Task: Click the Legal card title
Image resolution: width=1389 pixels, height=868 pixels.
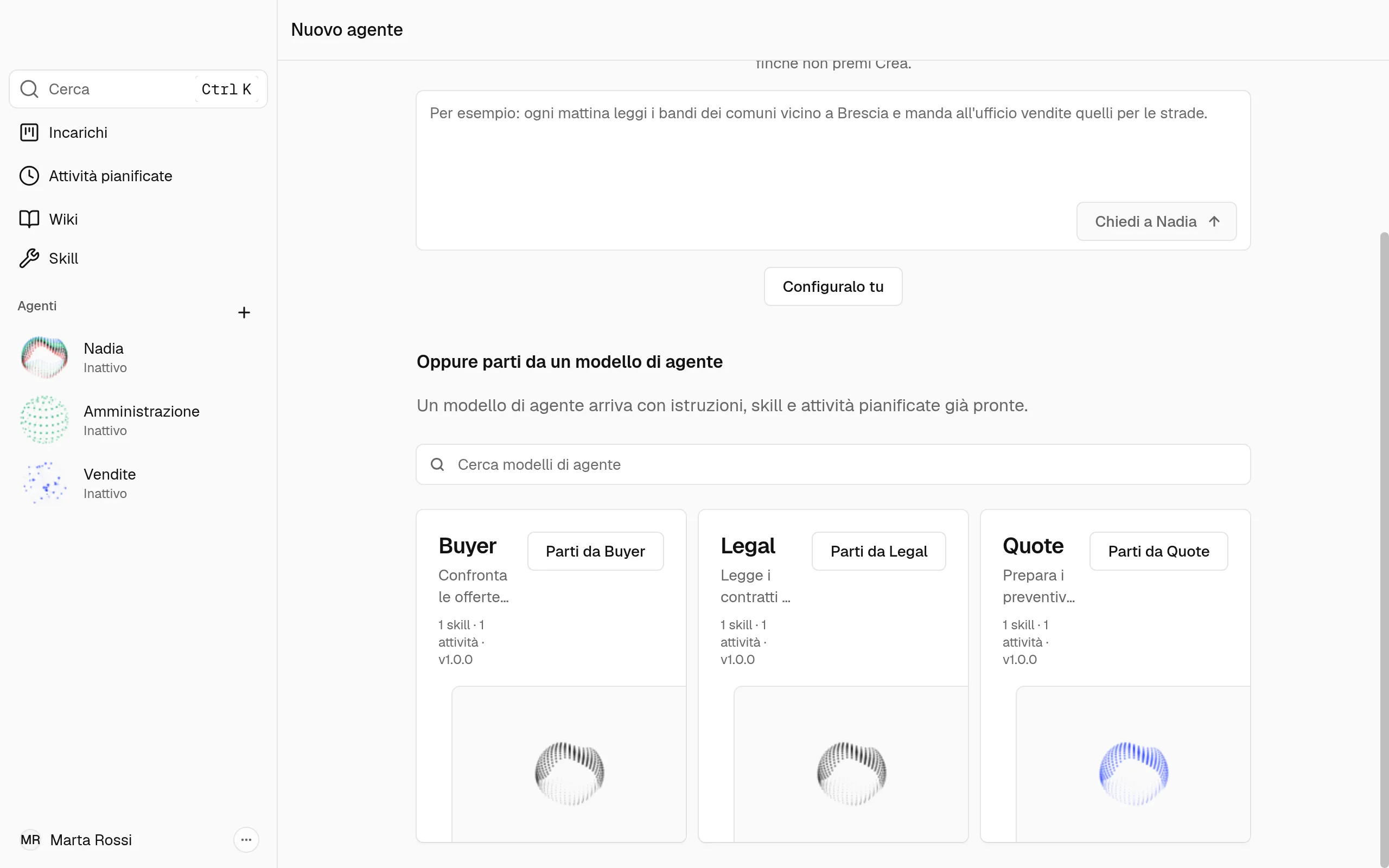Action: point(748,546)
